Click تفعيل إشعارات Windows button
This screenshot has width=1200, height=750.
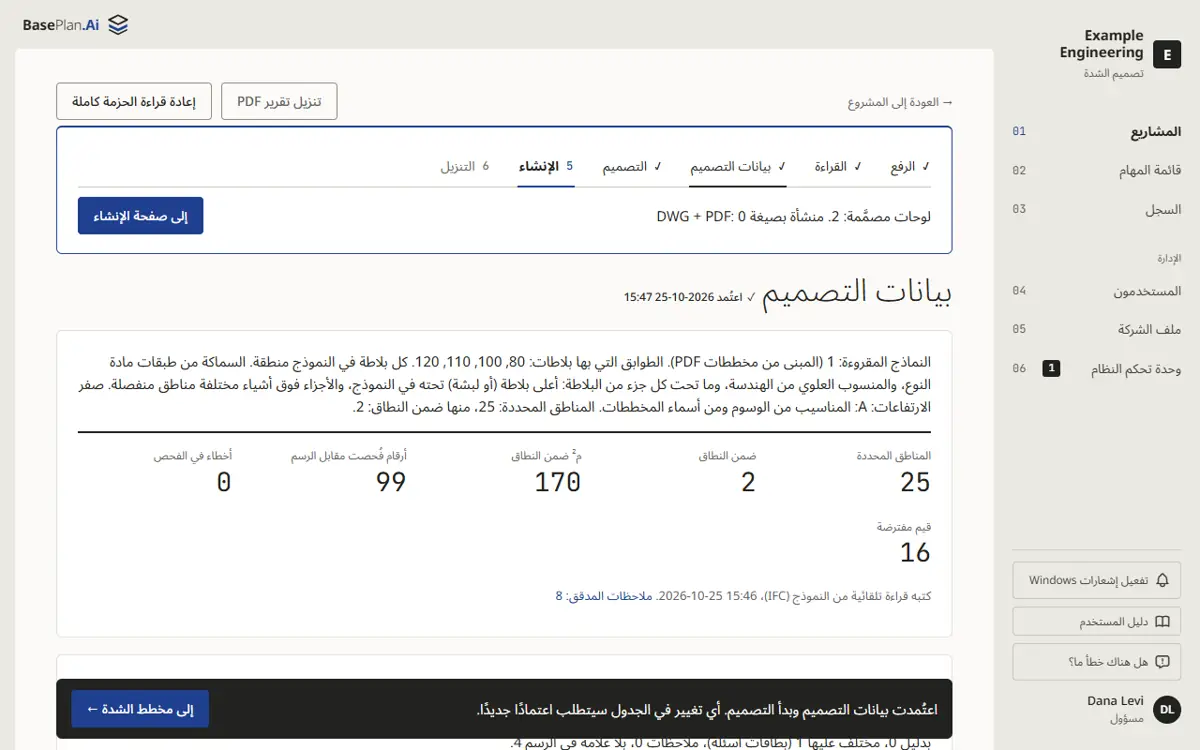click(x=1097, y=580)
